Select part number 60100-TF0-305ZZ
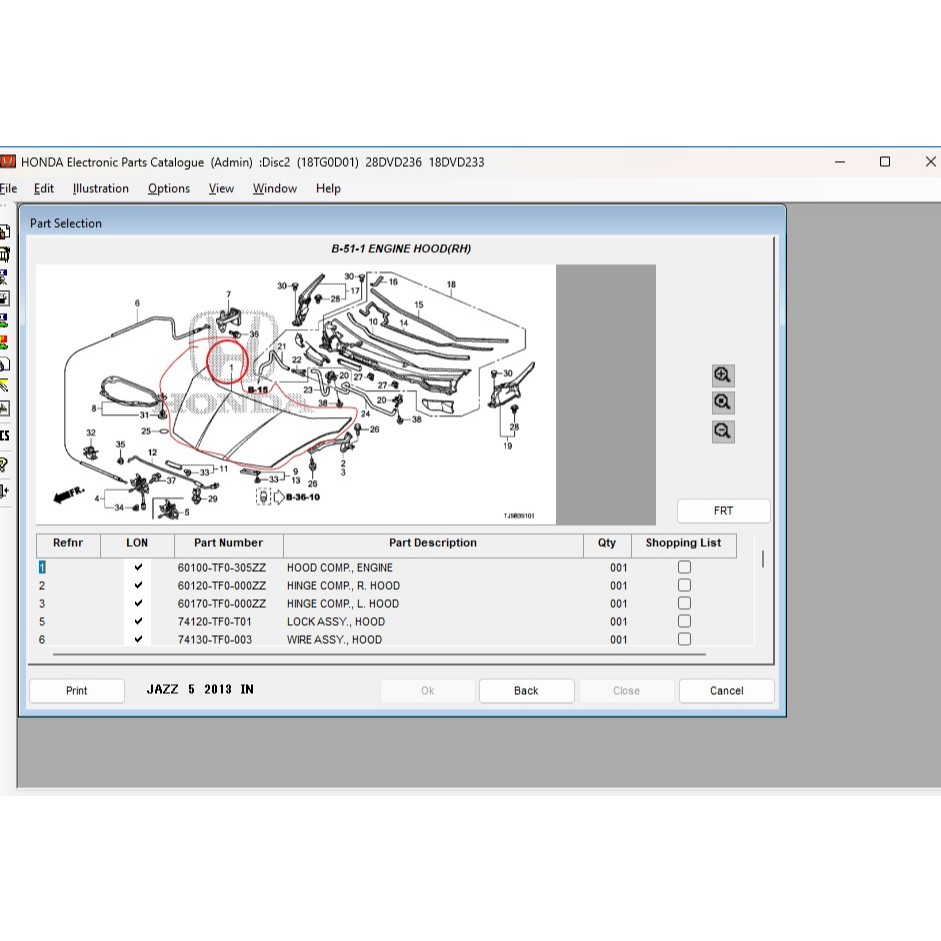Viewport: 941px width, 941px height. [x=221, y=568]
